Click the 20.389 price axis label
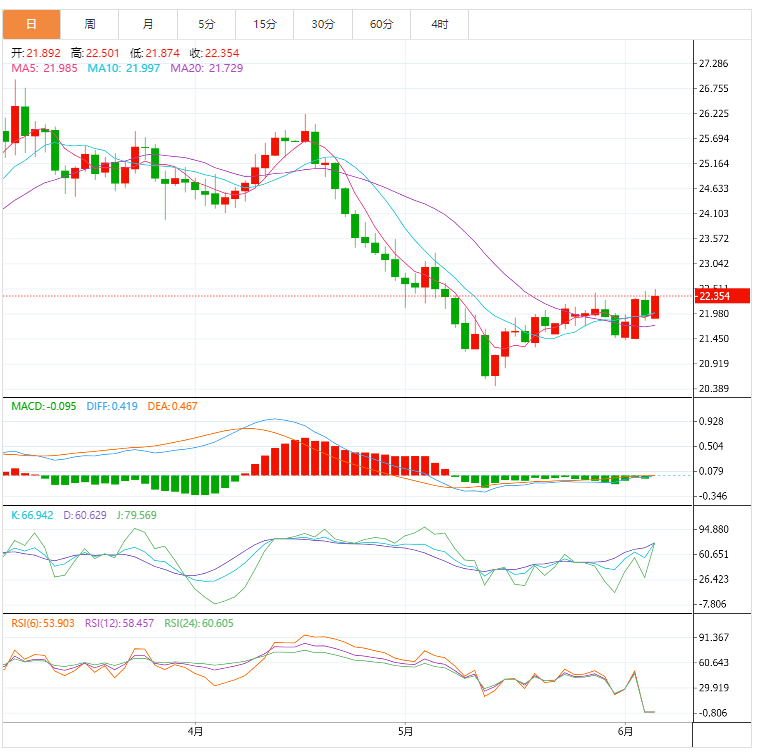Screen dimensions: 764x755 click(713, 389)
